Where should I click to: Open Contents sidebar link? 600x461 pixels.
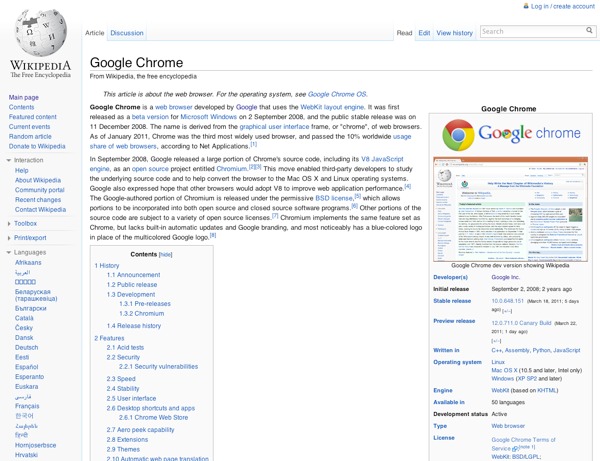[21, 107]
